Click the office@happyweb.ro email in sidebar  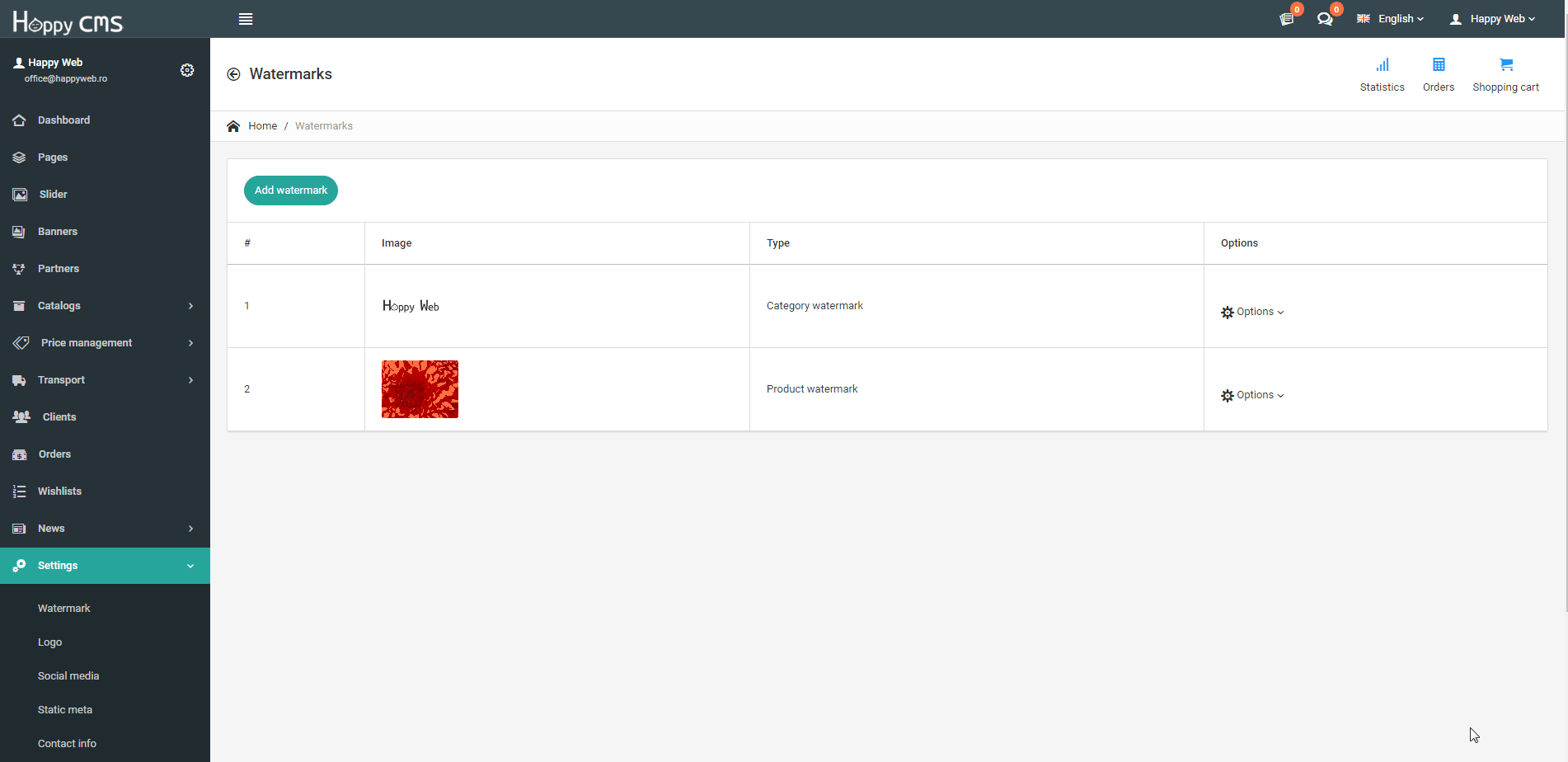coord(66,79)
